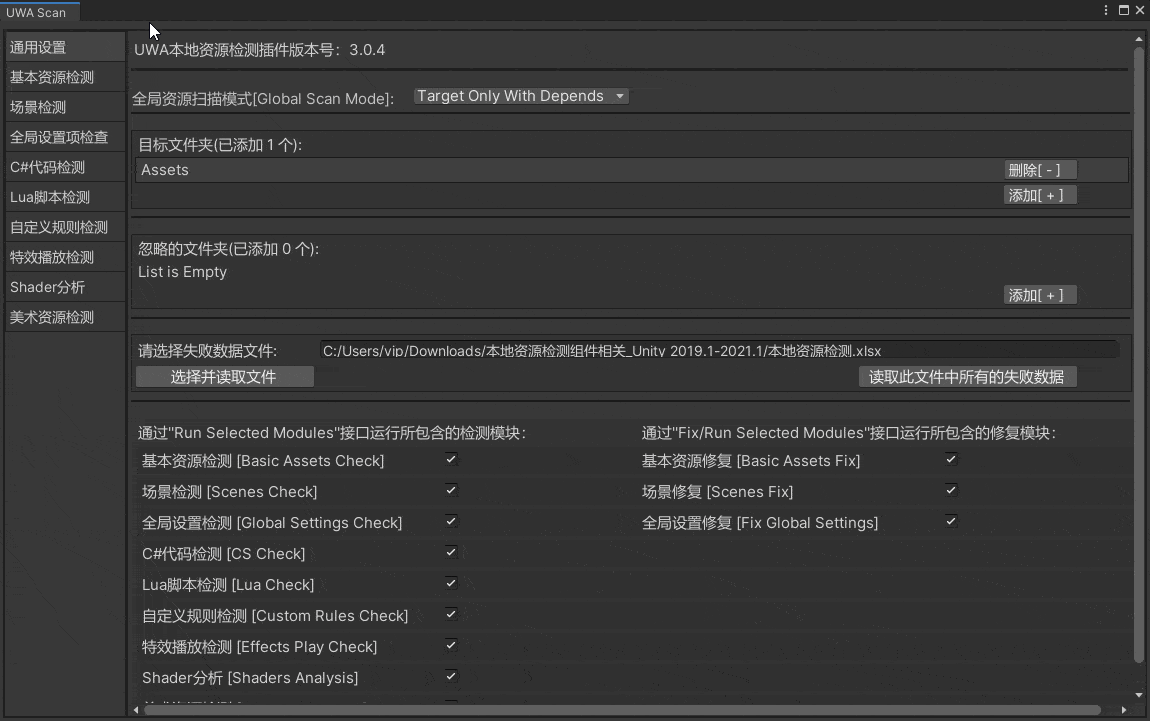
Task: Click 选择并读取文件 button
Action: click(x=224, y=377)
